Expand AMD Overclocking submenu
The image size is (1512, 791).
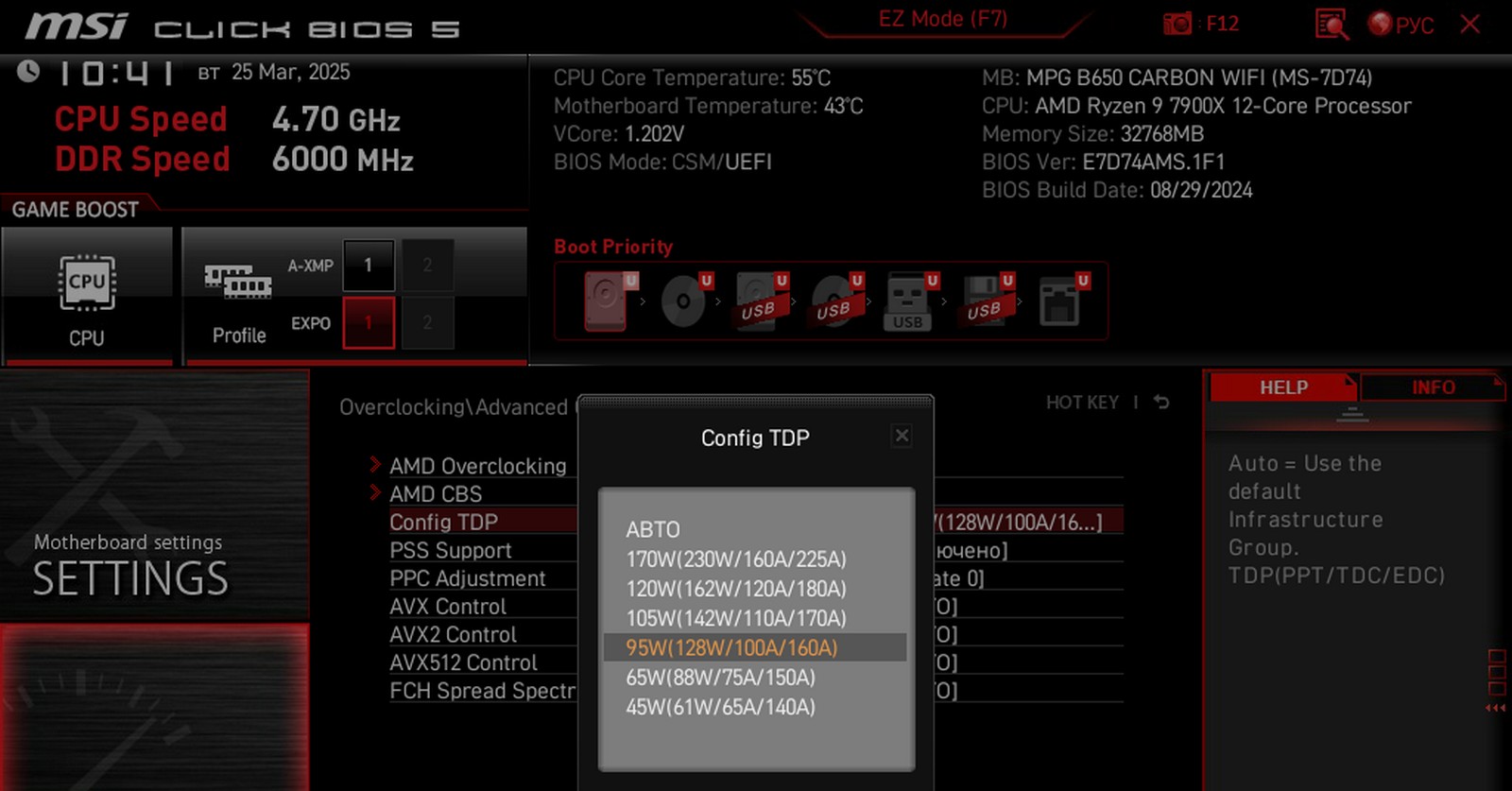click(477, 466)
